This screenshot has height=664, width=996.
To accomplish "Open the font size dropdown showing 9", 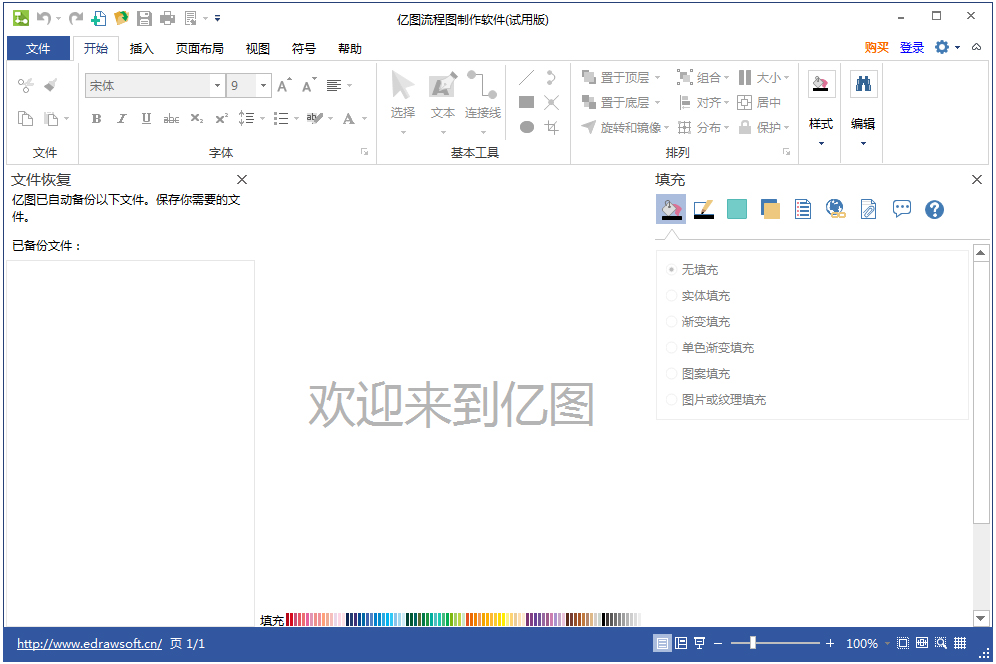I will [x=263, y=85].
